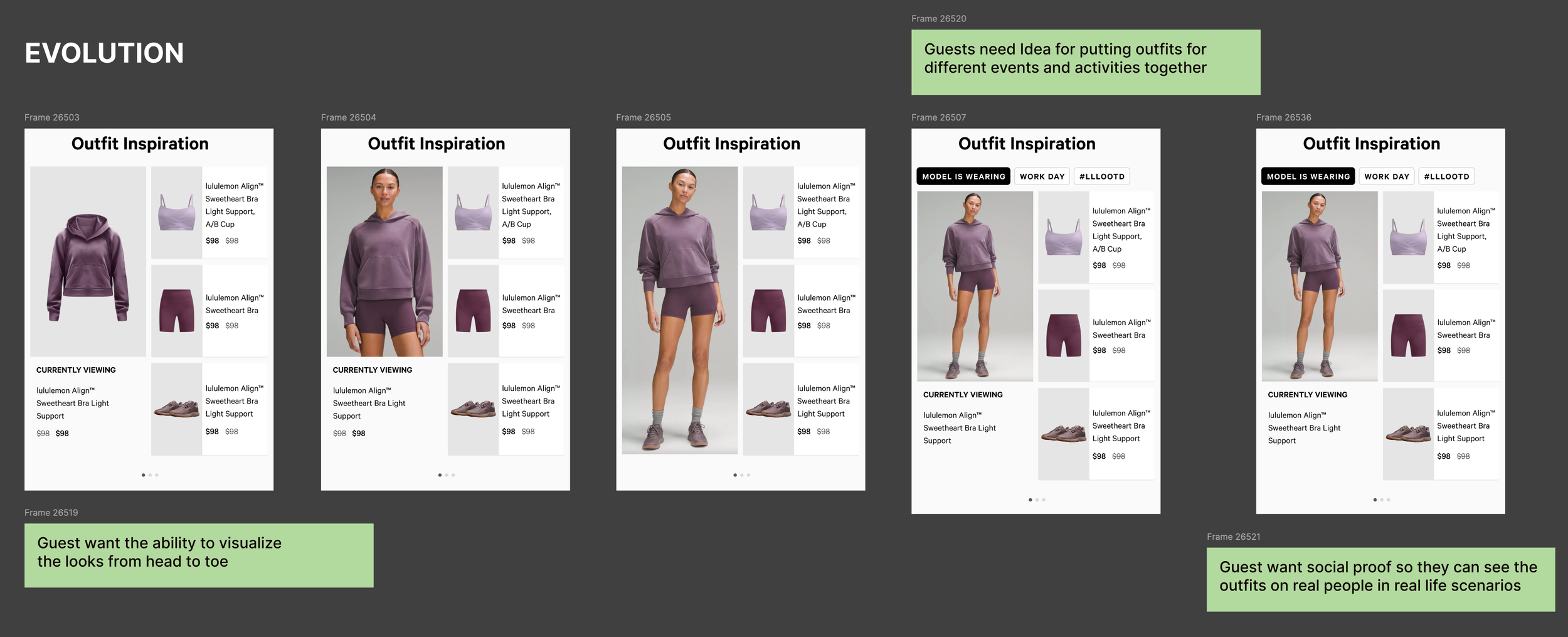Click the sneakers thumbnail in Frame 26505
Screen dimensions: 1568x637
pyautogui.click(x=769, y=409)
